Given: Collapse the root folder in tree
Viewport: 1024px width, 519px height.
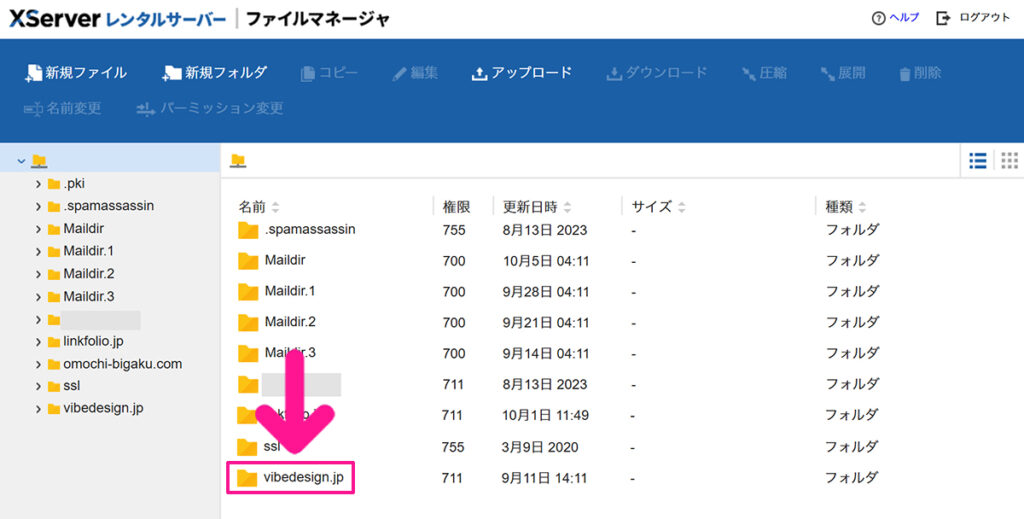Looking at the screenshot, I should 21,160.
